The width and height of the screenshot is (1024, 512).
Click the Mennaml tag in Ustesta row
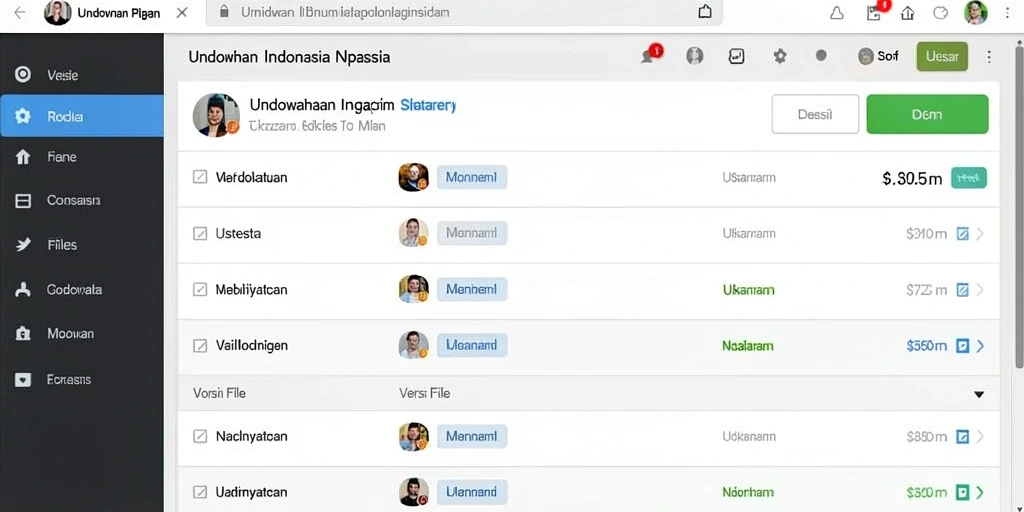coord(472,233)
